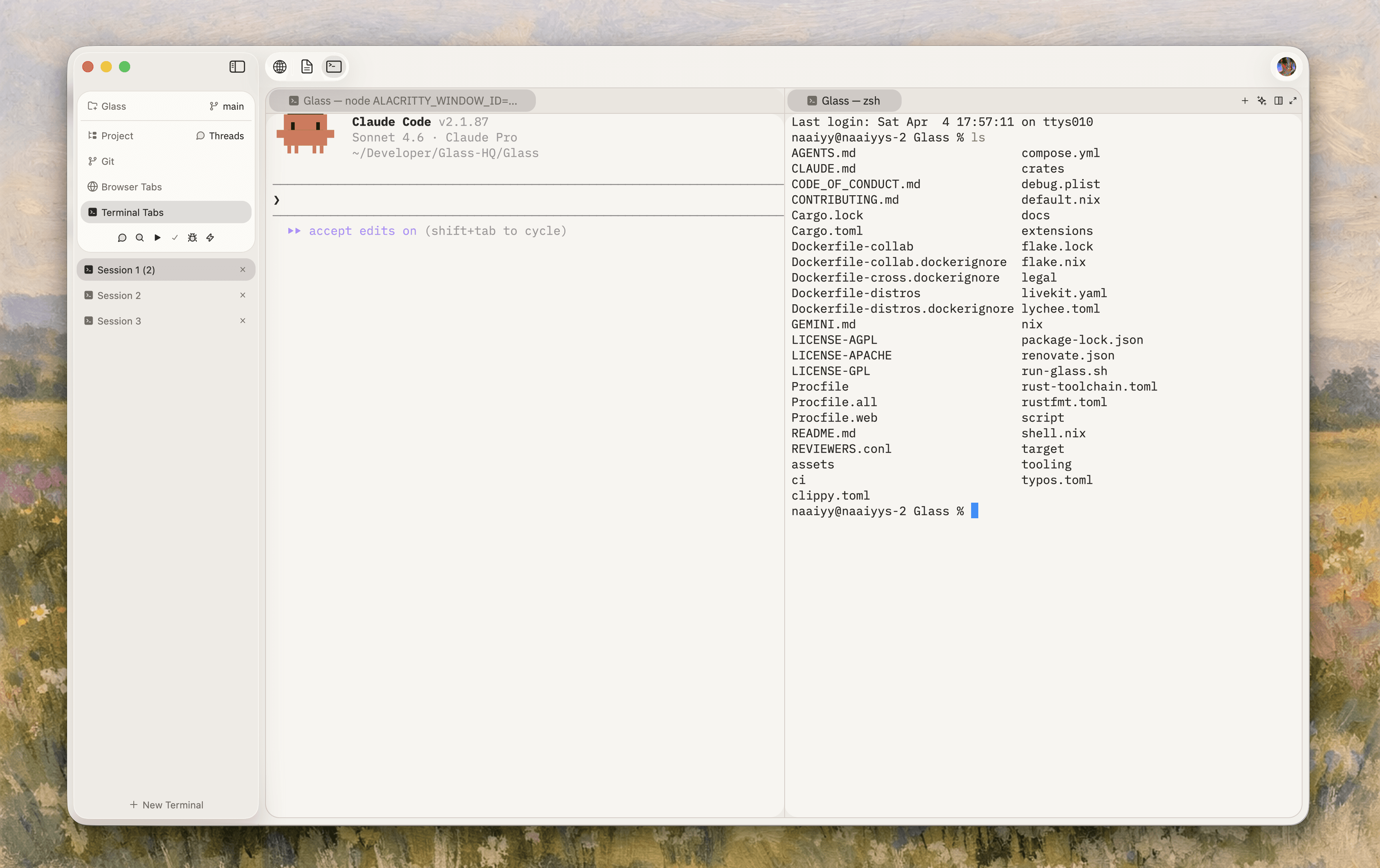This screenshot has width=1380, height=868.
Task: Click the run play icon in sidebar
Action: (x=158, y=237)
